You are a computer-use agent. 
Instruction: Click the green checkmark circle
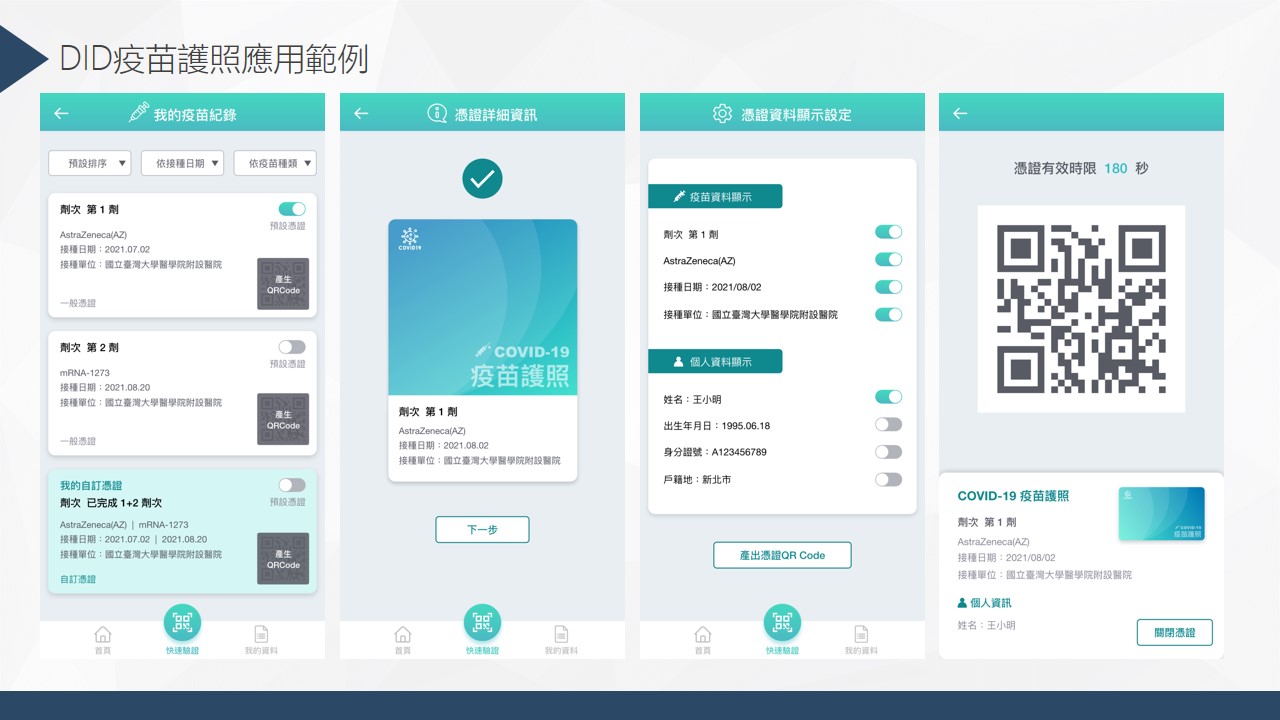click(x=482, y=179)
